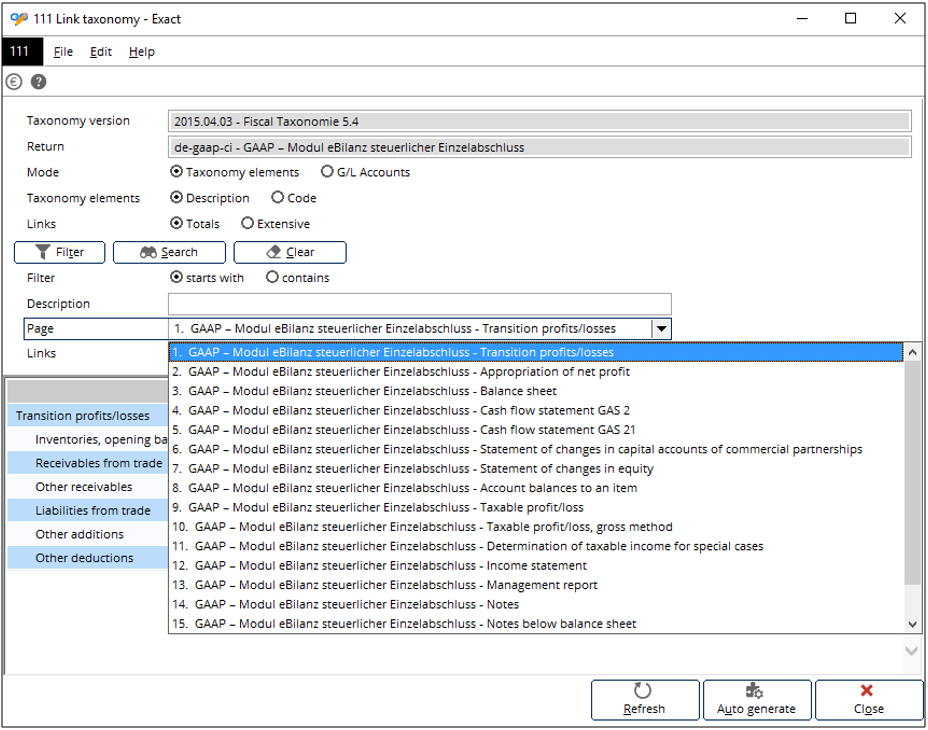Screen dimensions: 928x730
Task: Minimize the Link taxonomy window
Action: click(x=802, y=19)
